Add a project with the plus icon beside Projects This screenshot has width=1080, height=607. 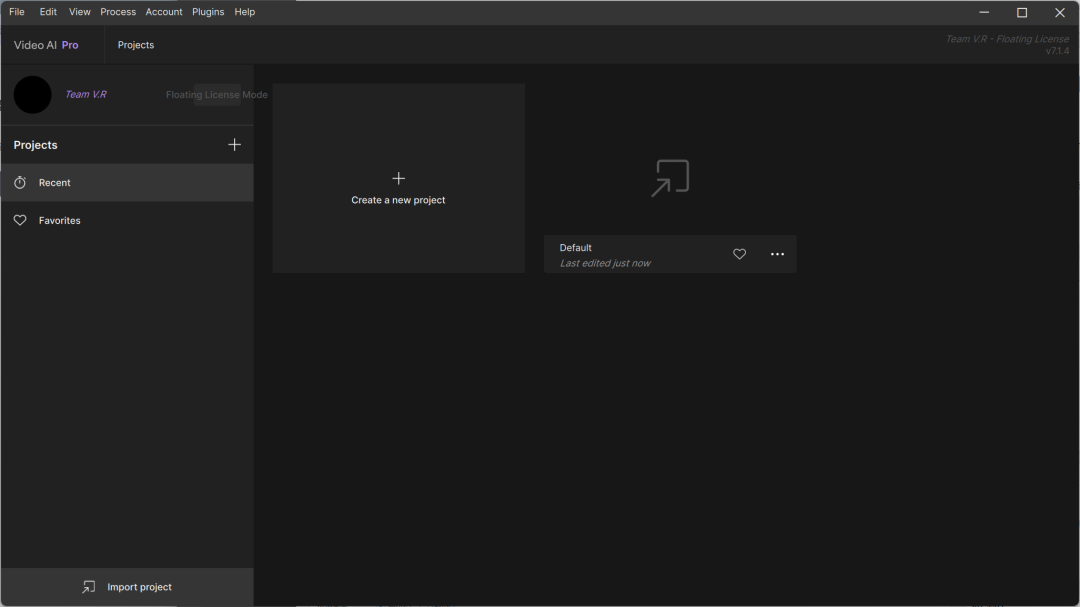click(x=235, y=145)
